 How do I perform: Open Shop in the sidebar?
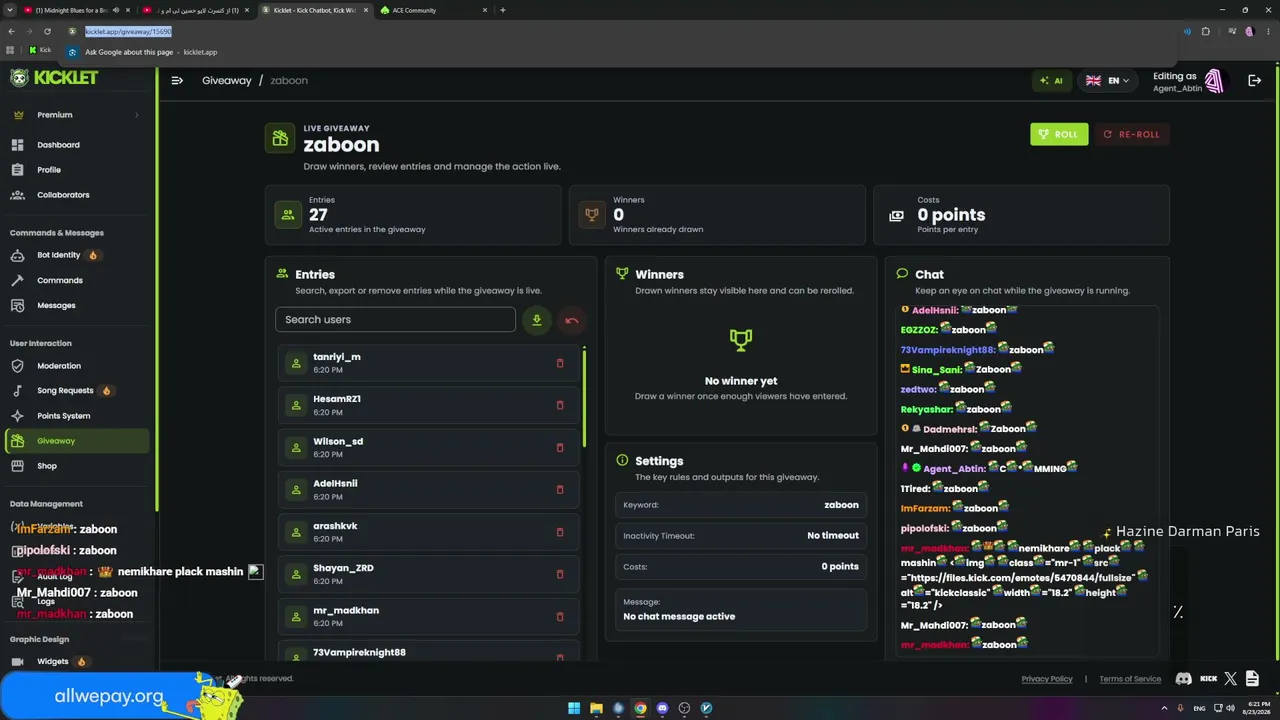point(77,466)
